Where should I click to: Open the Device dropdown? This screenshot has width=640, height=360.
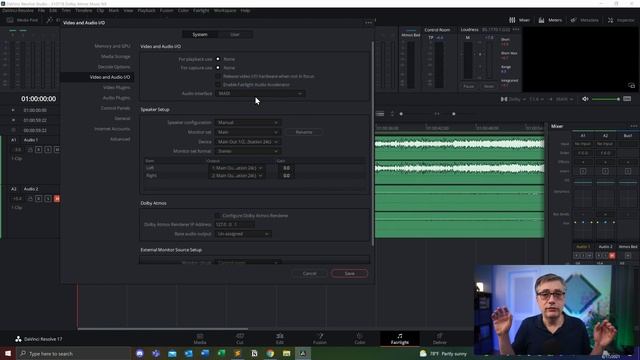click(248, 142)
